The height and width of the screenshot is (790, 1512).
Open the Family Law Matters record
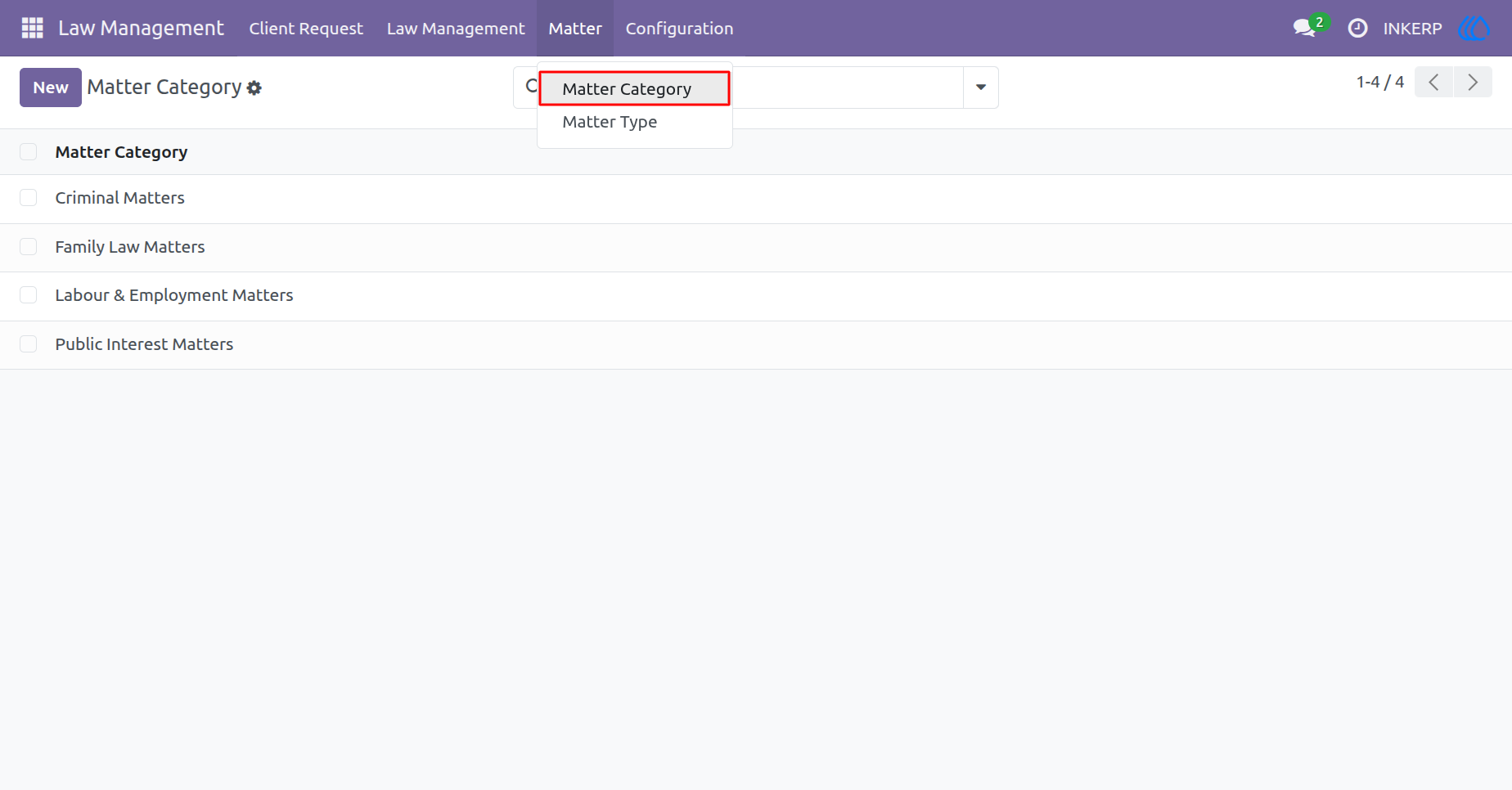130,247
